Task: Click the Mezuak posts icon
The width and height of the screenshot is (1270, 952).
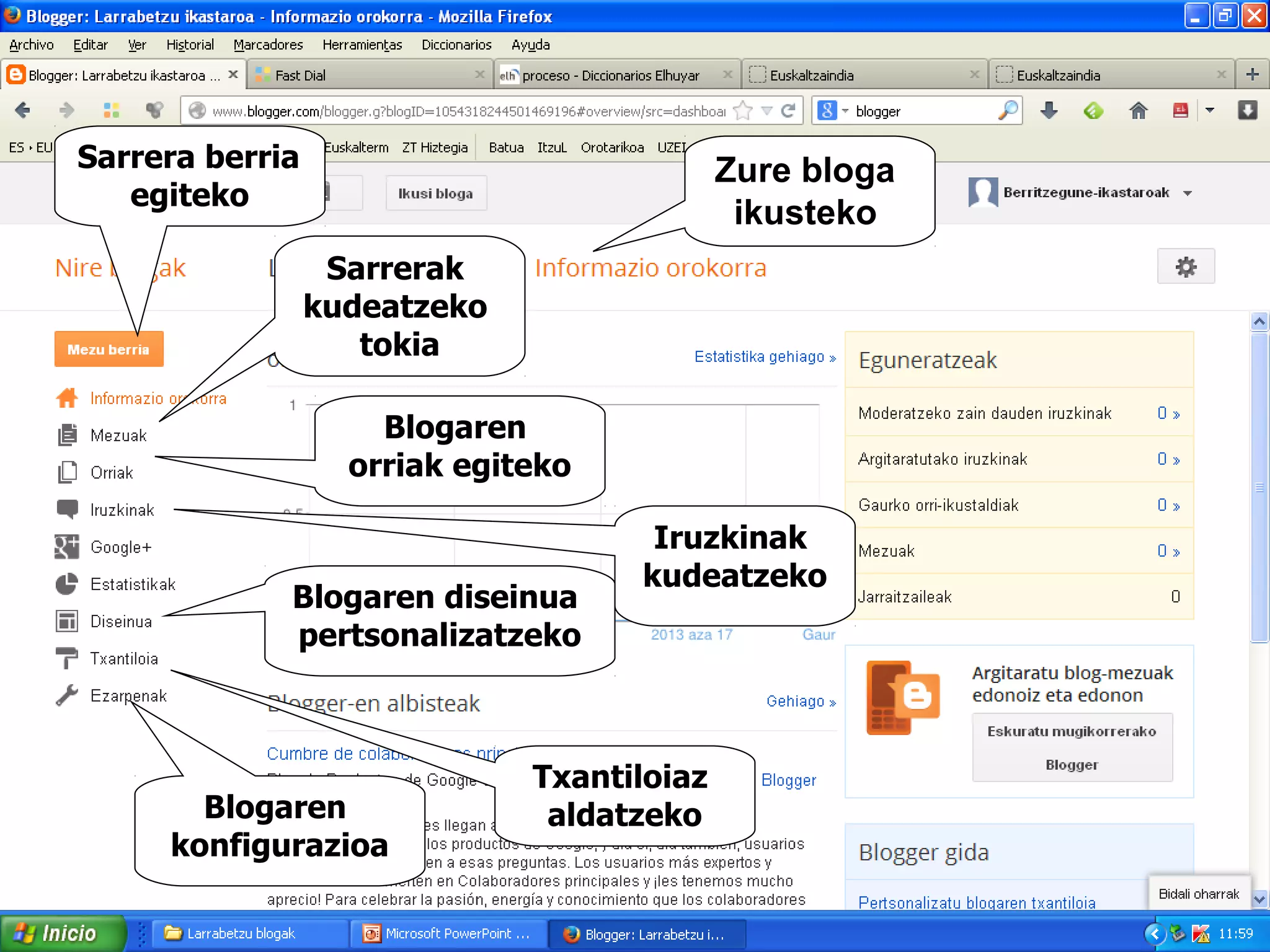Action: (x=67, y=435)
